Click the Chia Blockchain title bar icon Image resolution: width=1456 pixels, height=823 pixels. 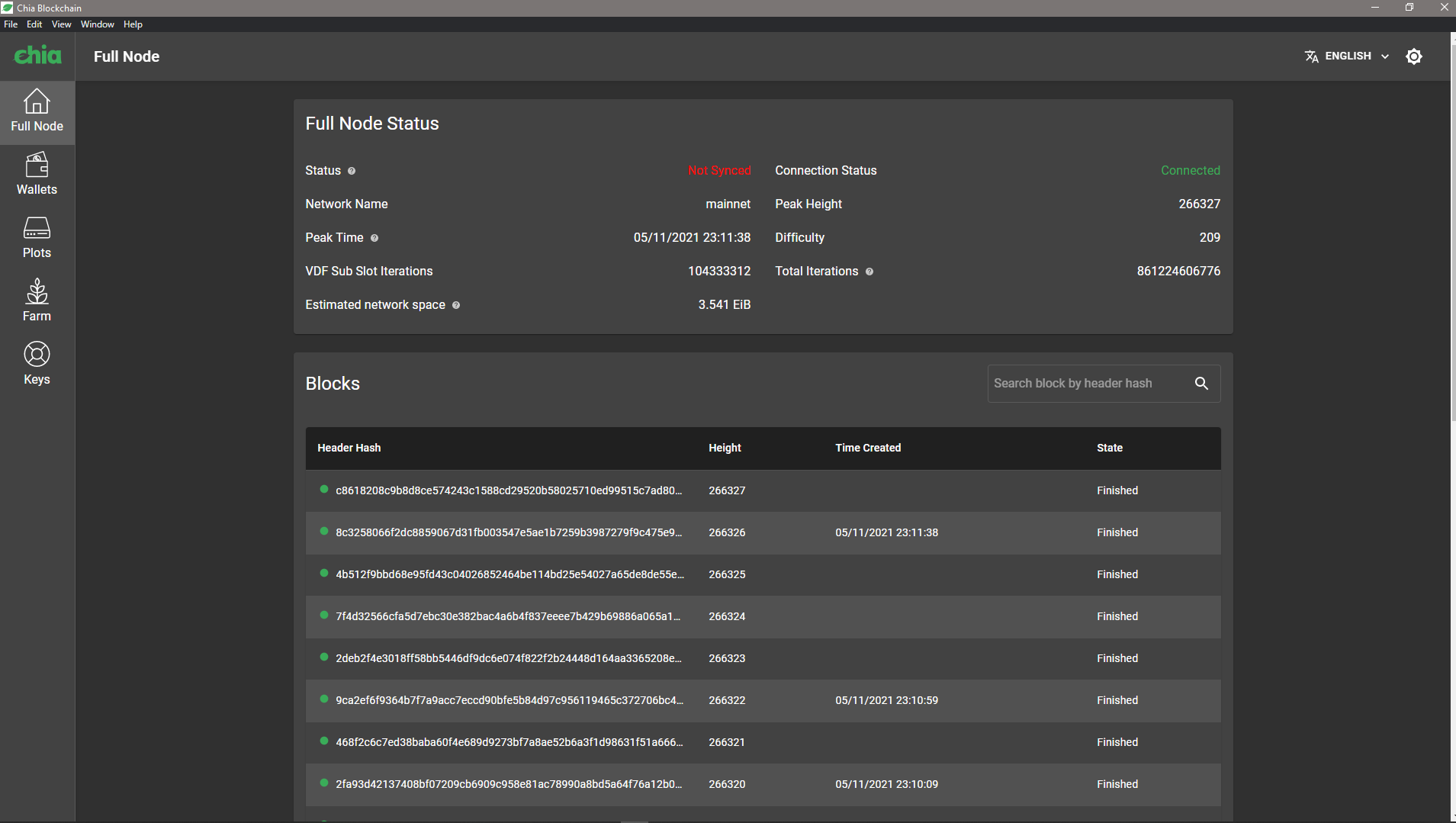[8, 8]
